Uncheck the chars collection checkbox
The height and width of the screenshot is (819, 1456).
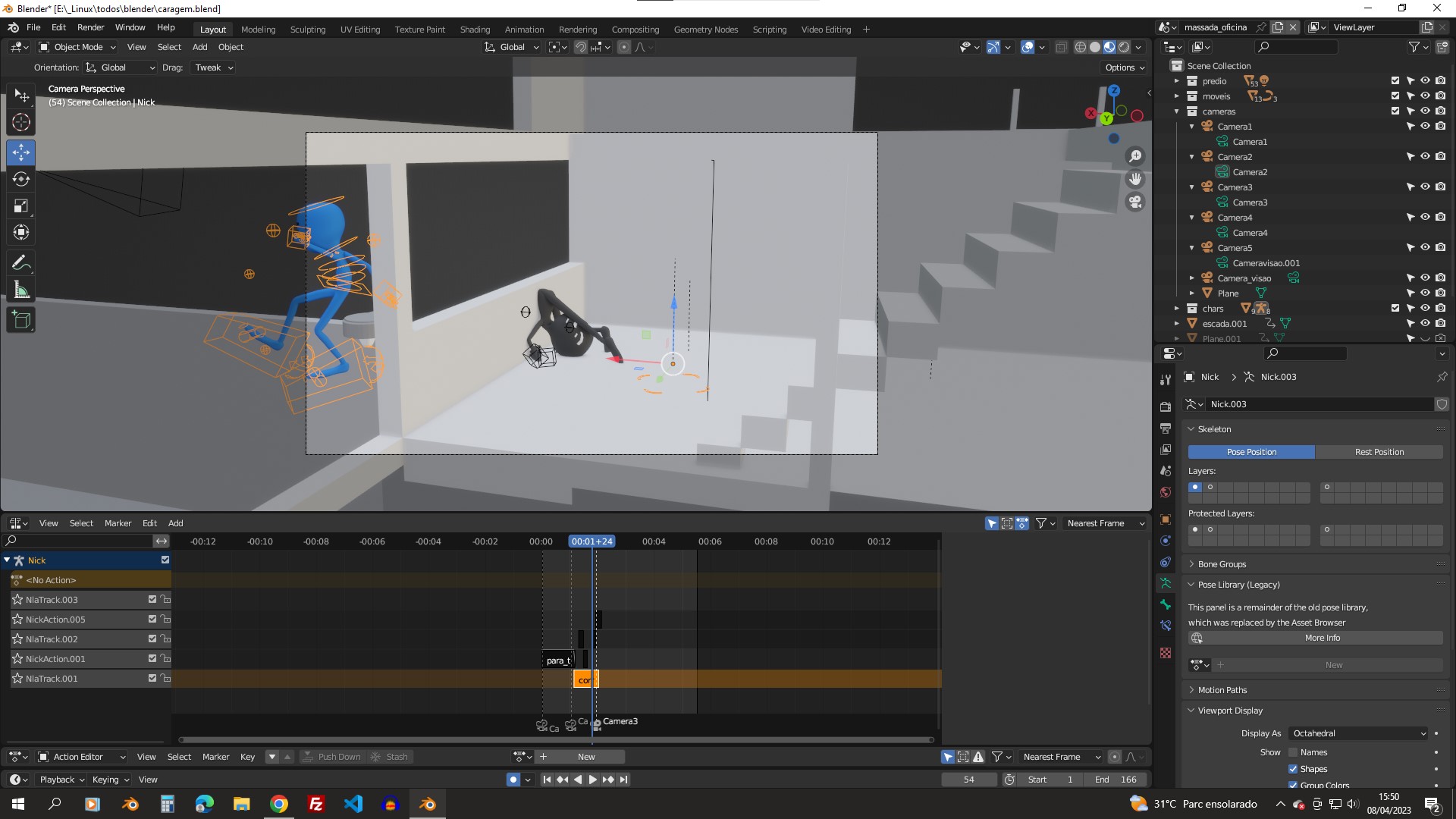1395,308
